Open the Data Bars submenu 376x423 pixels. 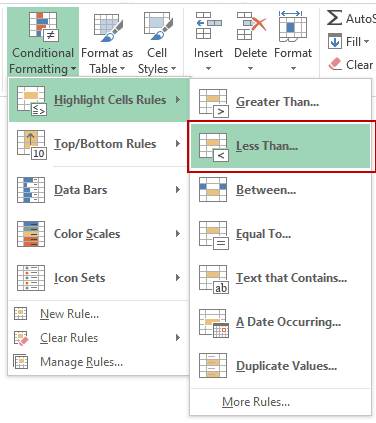[x=99, y=190]
